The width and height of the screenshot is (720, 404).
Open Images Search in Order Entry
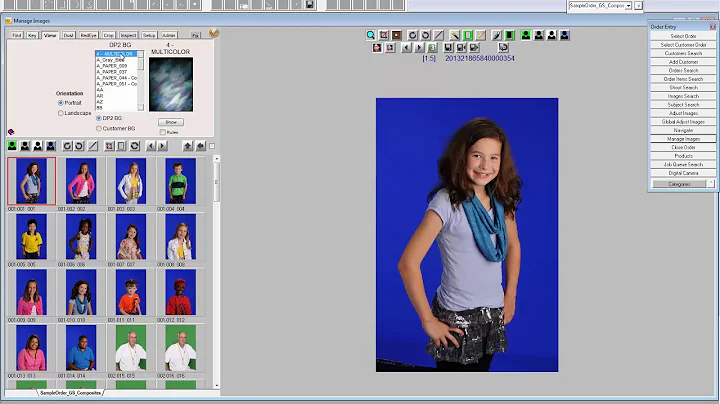(683, 96)
